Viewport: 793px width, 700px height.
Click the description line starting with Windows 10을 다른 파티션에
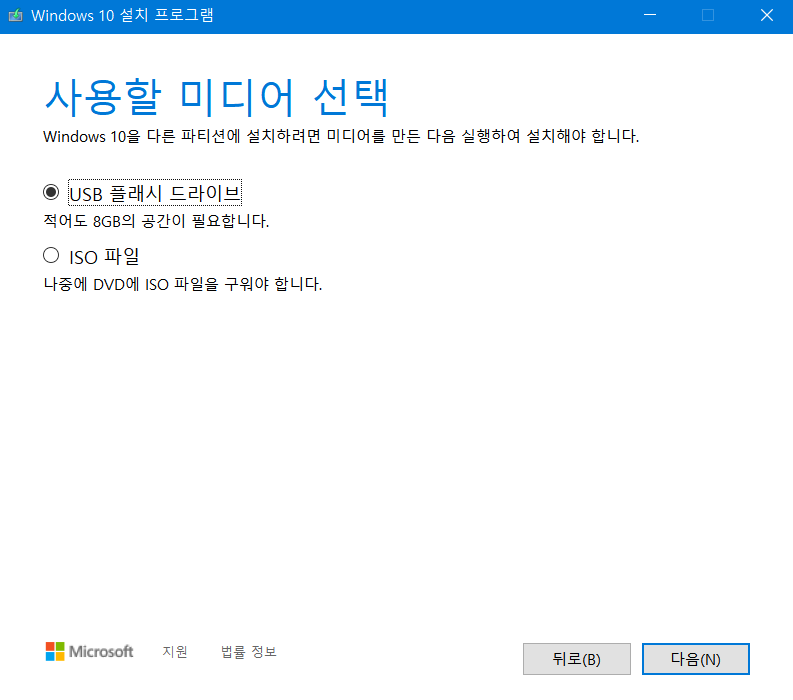341,136
